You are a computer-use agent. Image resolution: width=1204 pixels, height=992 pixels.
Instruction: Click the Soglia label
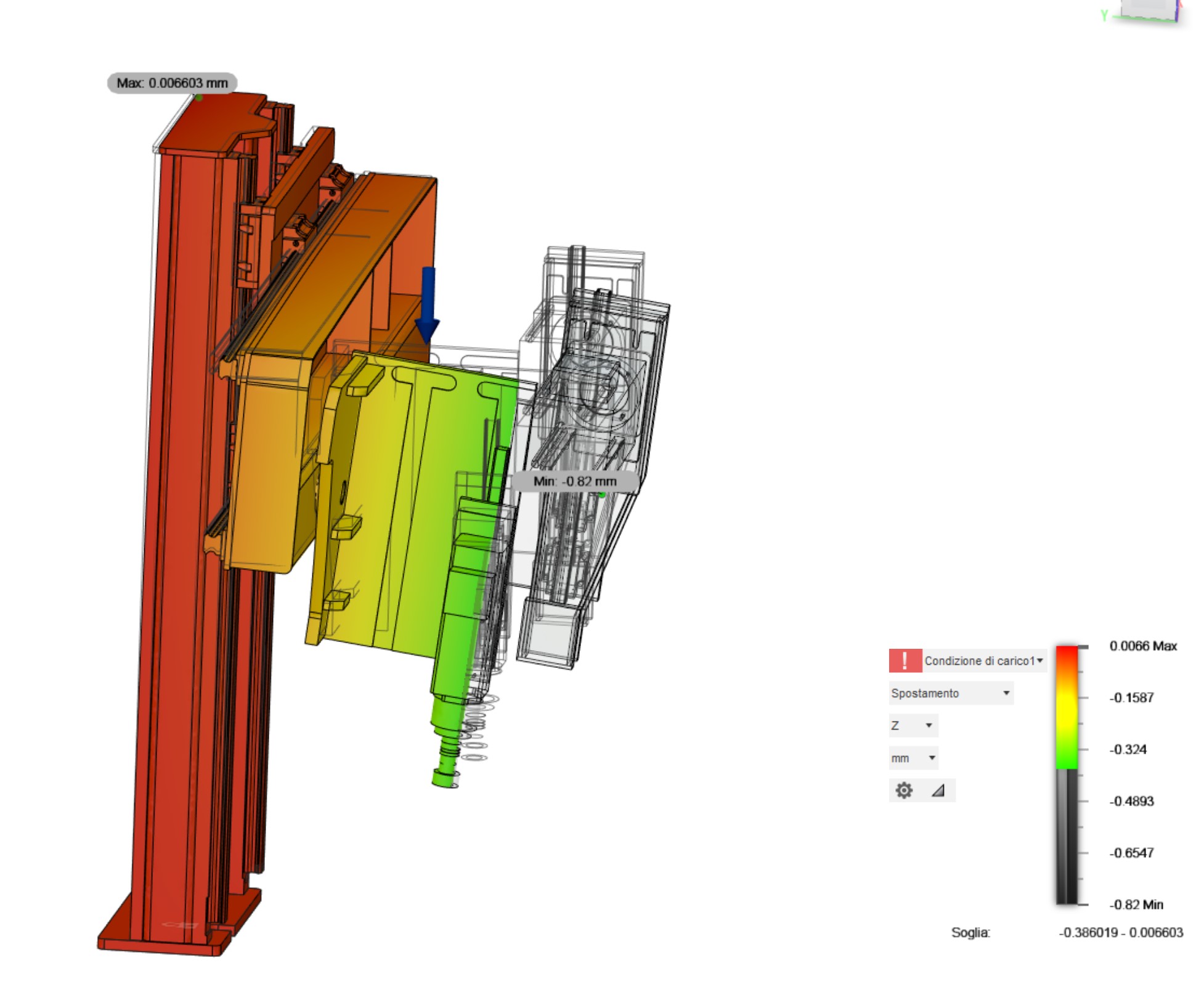coord(970,932)
